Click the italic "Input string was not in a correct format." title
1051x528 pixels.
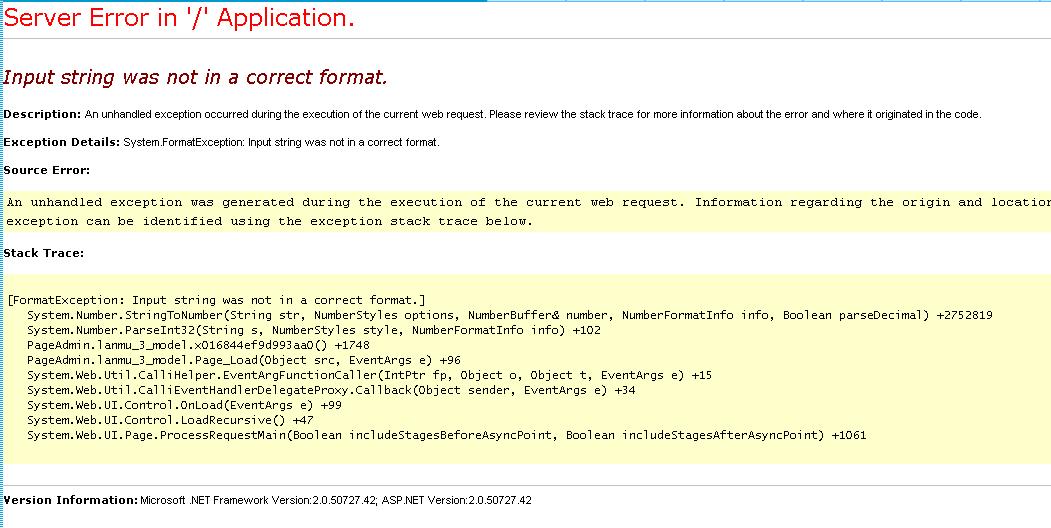(x=196, y=77)
